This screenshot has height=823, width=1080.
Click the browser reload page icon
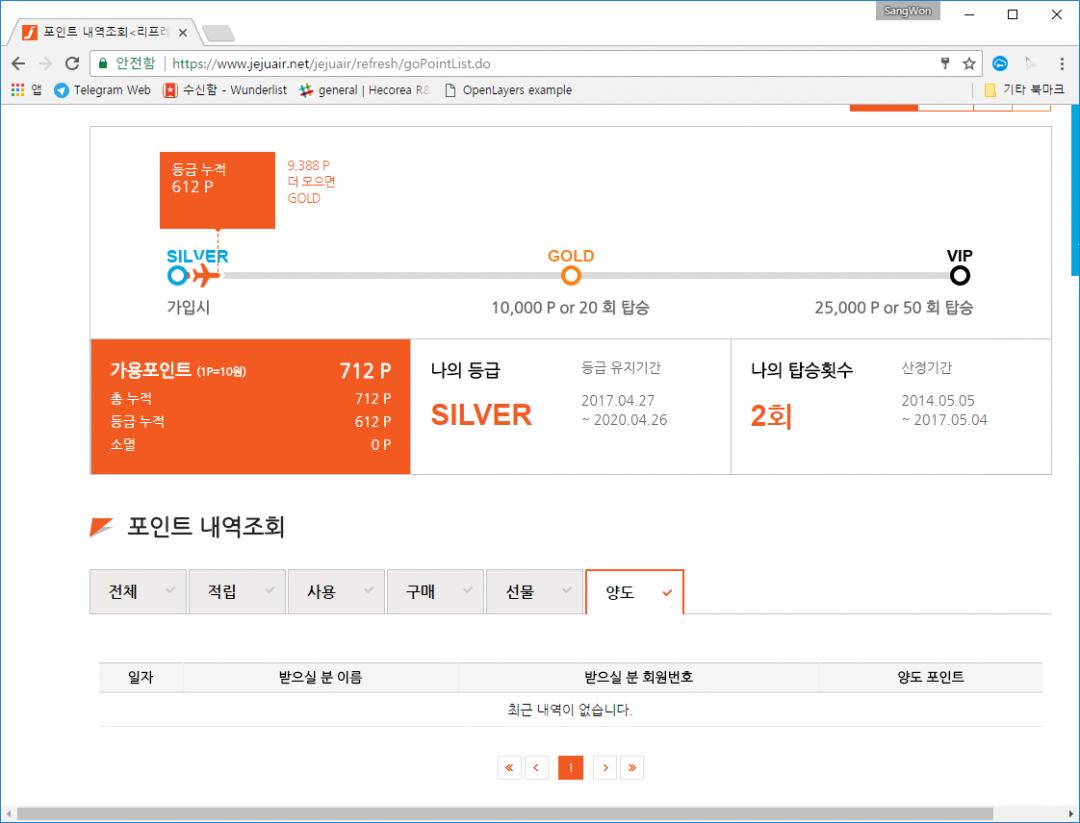(x=72, y=63)
